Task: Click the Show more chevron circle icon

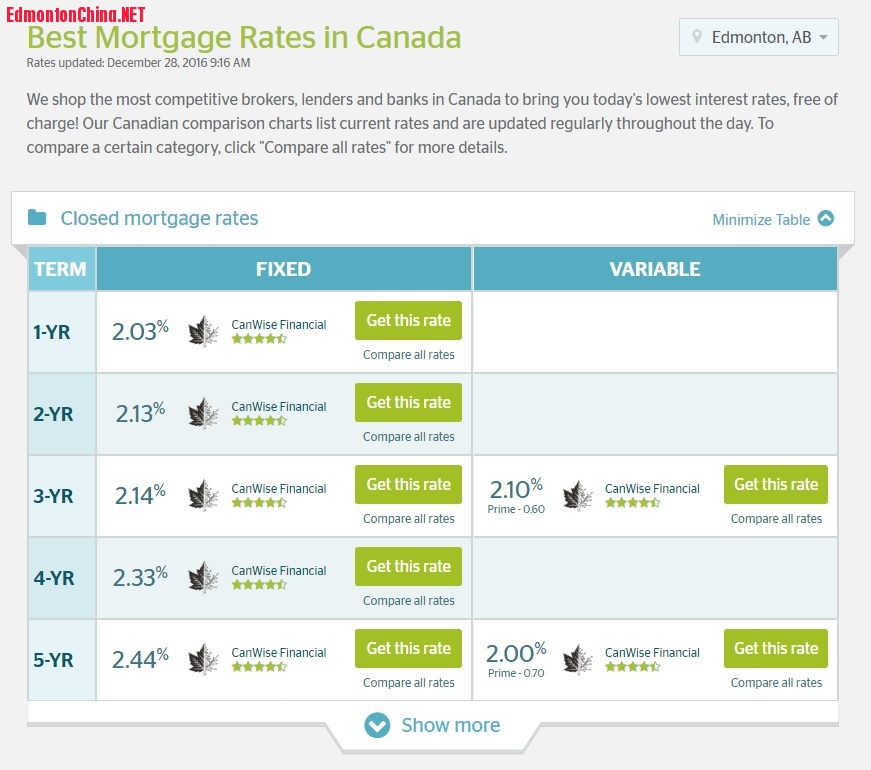Action: click(377, 726)
